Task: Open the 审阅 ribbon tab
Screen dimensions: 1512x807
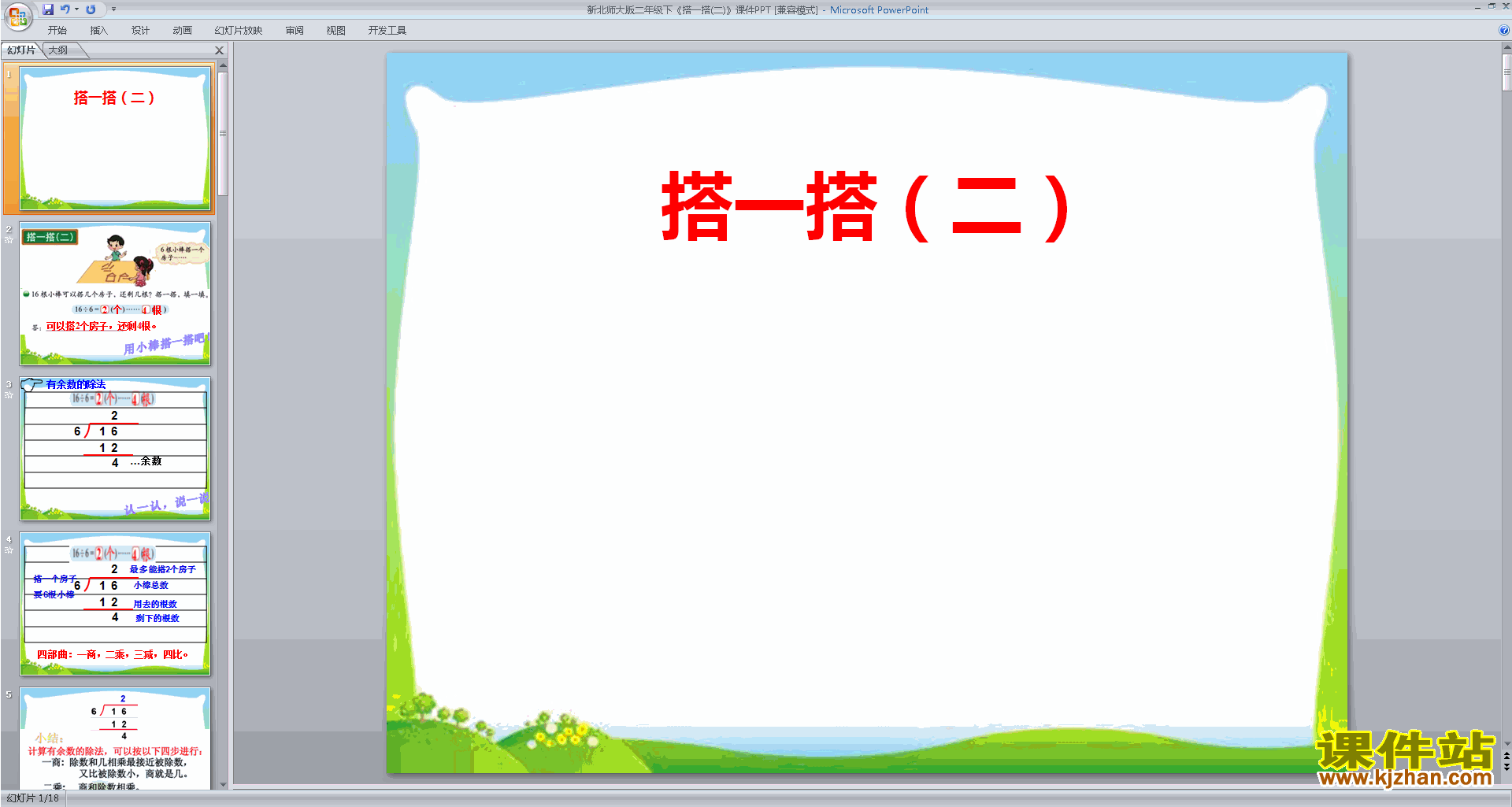Action: pos(295,31)
